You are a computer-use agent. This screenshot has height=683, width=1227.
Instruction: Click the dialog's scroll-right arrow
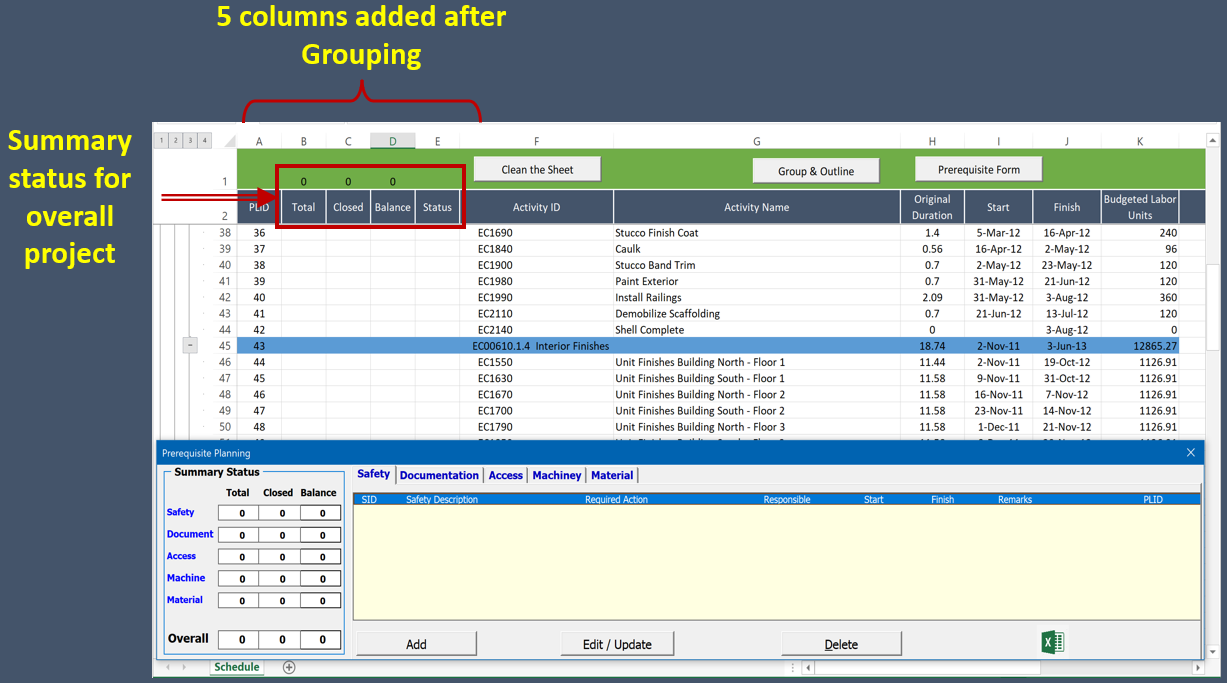(x=1197, y=666)
